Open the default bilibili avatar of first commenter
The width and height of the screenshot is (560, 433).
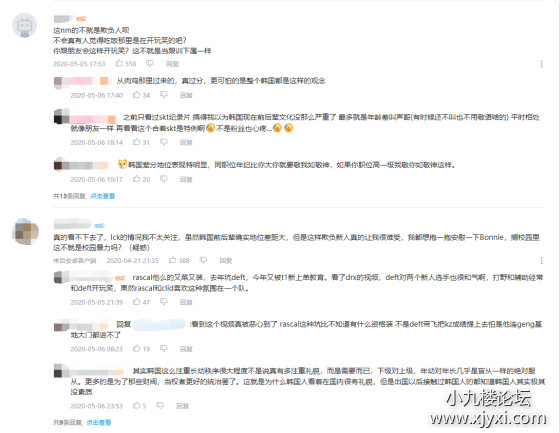pyautogui.click(x=25, y=25)
